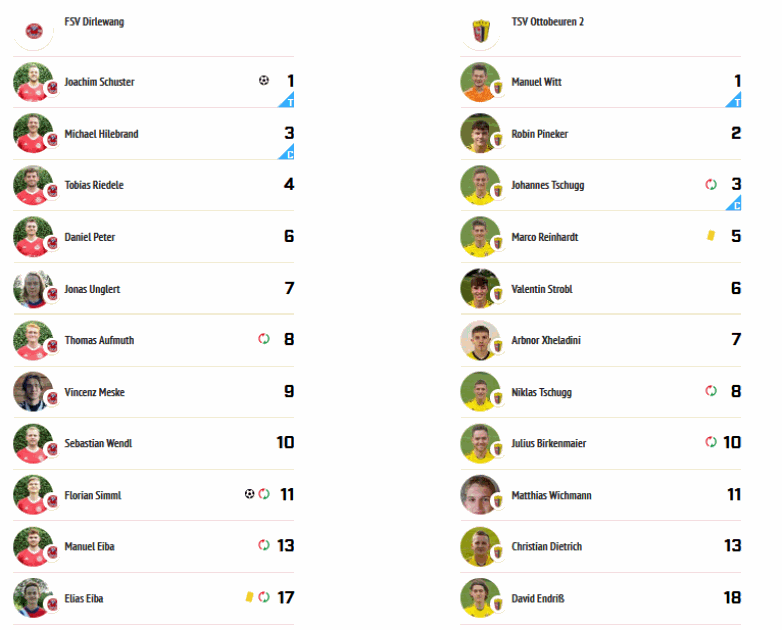782x630 pixels.
Task: Click Matthias Wichmann's player photo
Action: point(481,495)
